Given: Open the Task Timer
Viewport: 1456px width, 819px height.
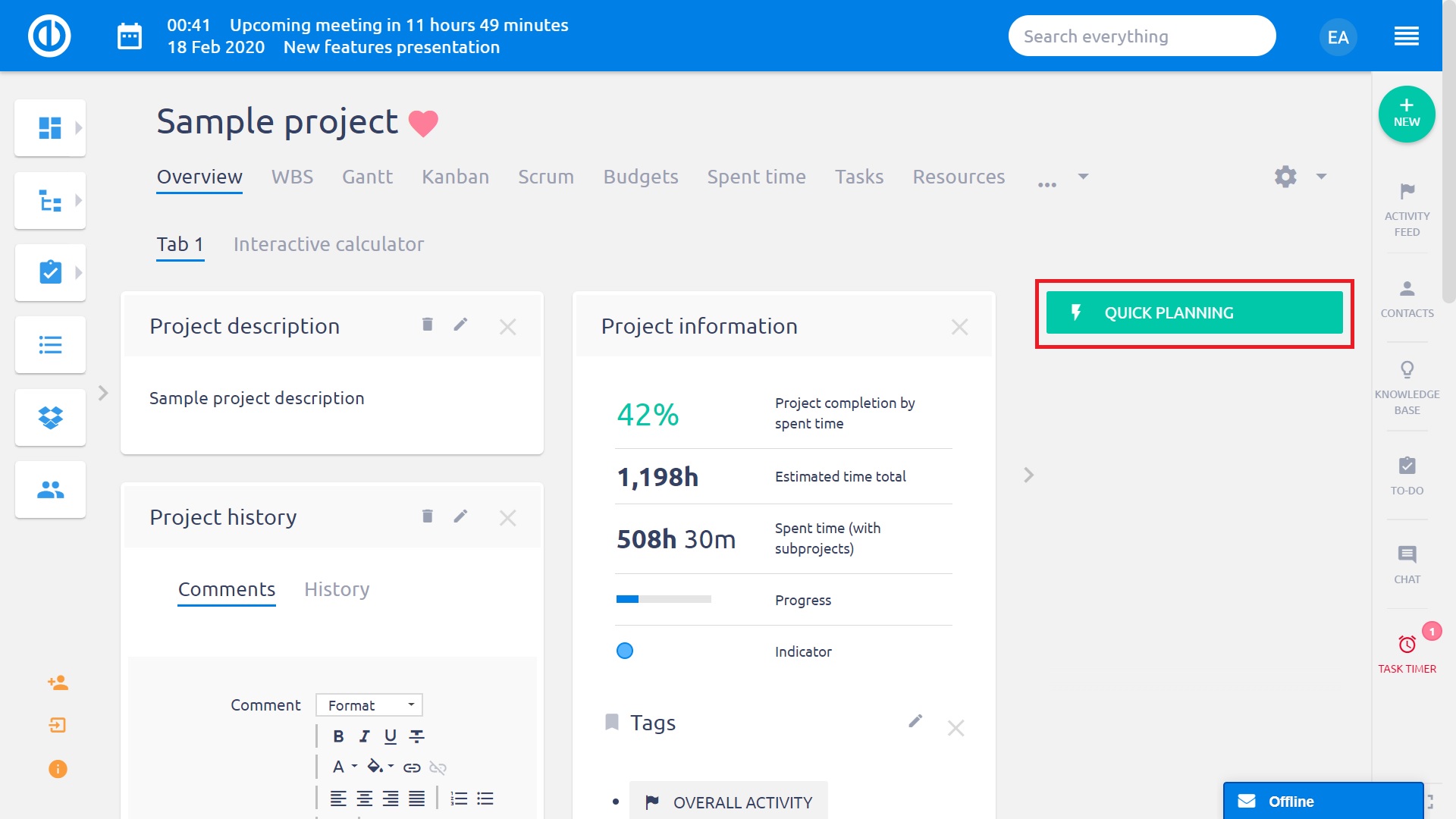Looking at the screenshot, I should (x=1407, y=654).
